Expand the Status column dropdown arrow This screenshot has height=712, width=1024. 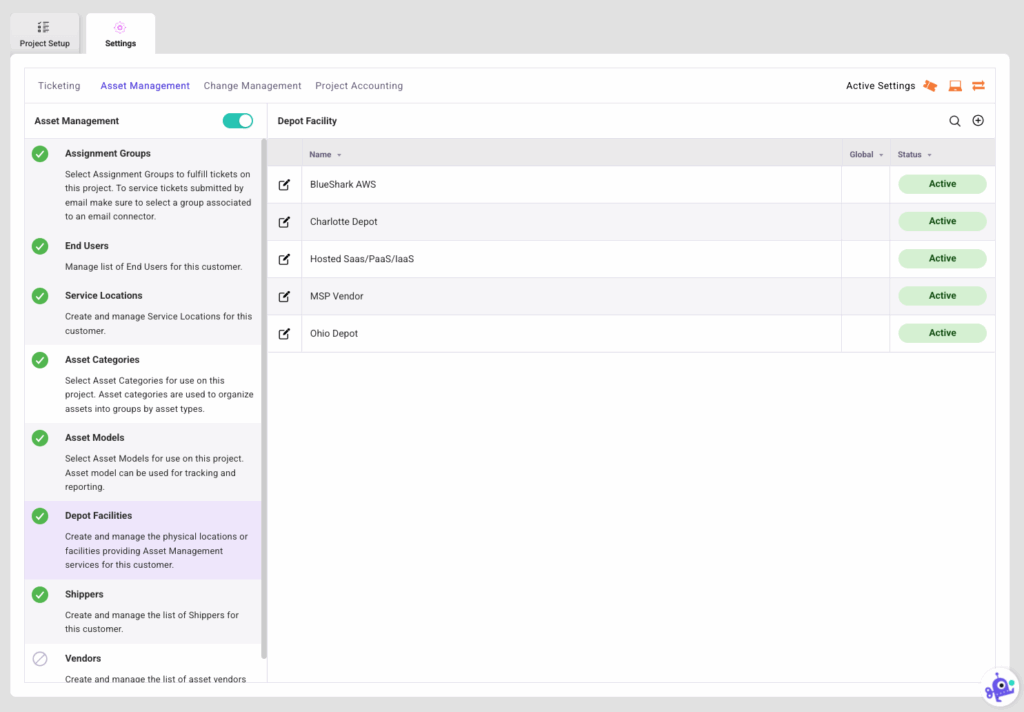[929, 155]
